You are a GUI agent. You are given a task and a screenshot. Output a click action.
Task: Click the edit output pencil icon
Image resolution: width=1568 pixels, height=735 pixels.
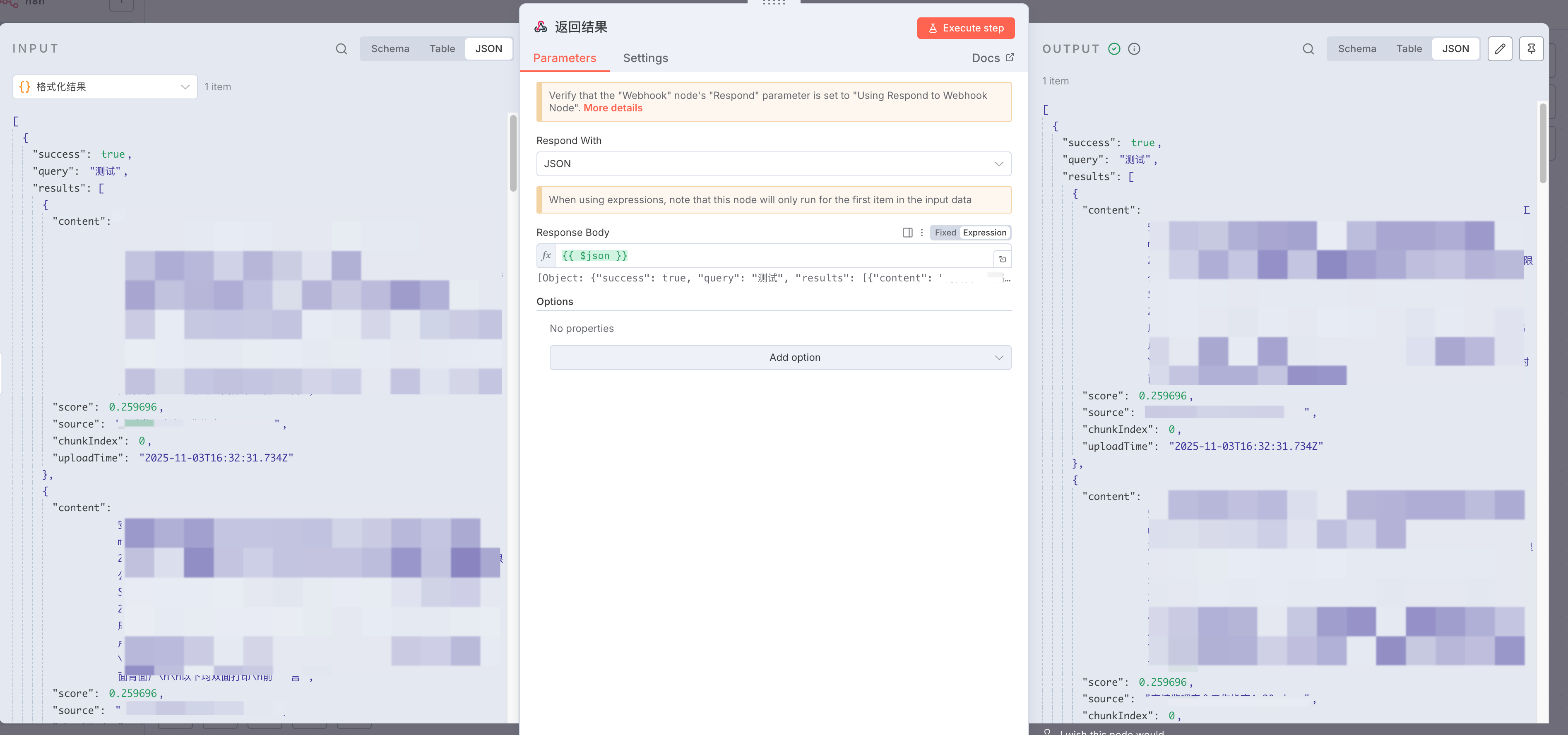pos(1500,49)
